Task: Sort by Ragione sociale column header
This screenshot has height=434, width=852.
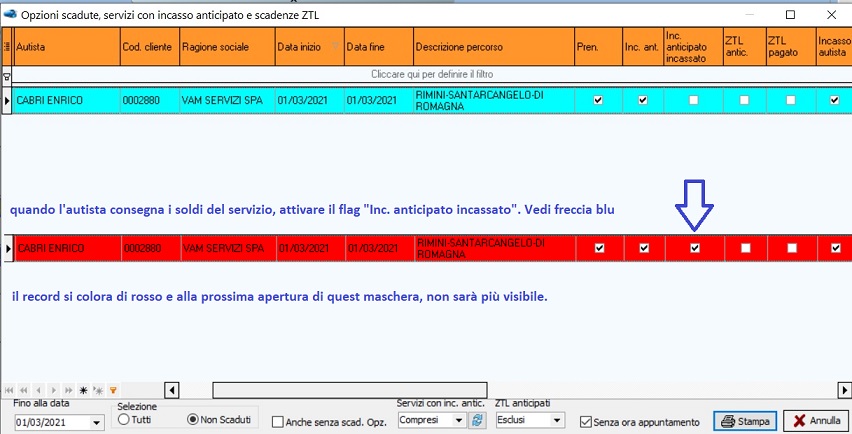Action: 227,47
